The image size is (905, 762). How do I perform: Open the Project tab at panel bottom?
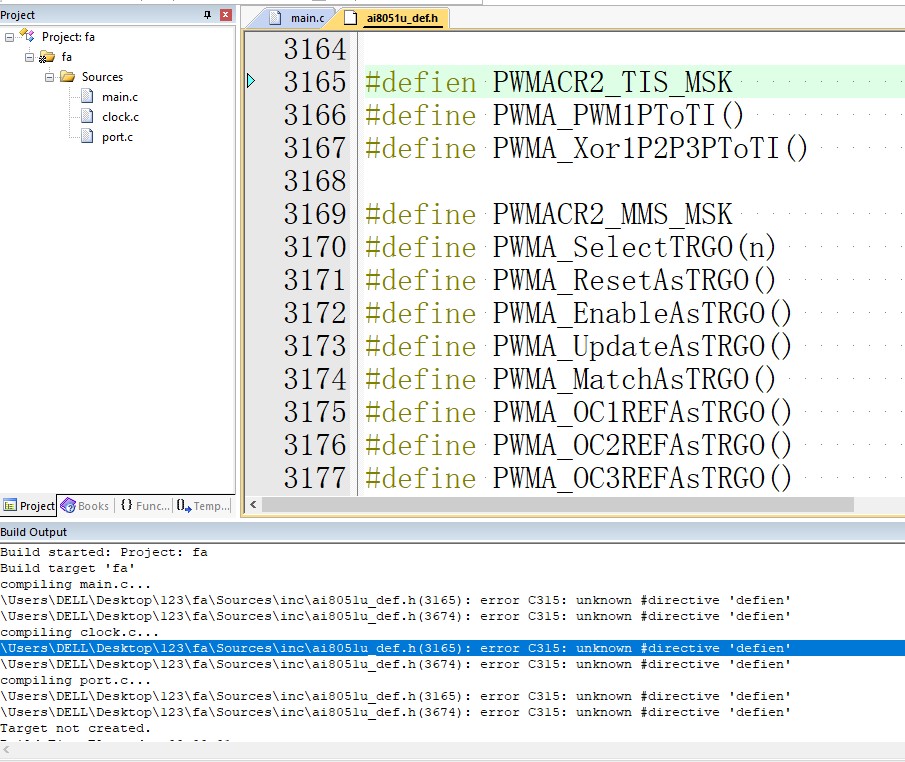(x=29, y=506)
